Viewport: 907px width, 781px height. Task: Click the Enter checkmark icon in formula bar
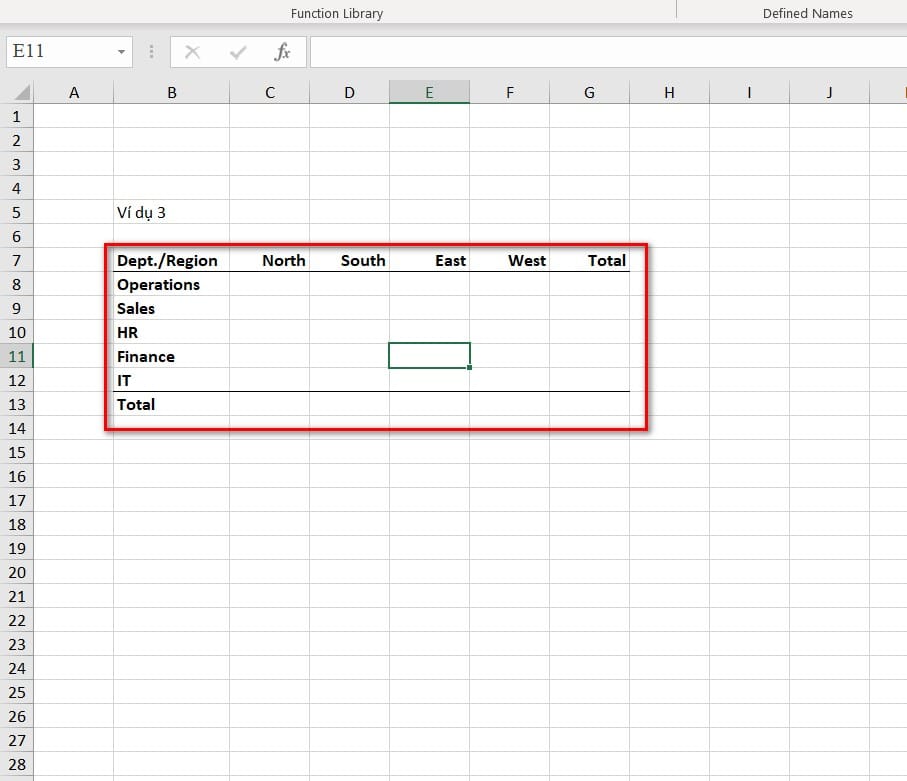pos(238,52)
